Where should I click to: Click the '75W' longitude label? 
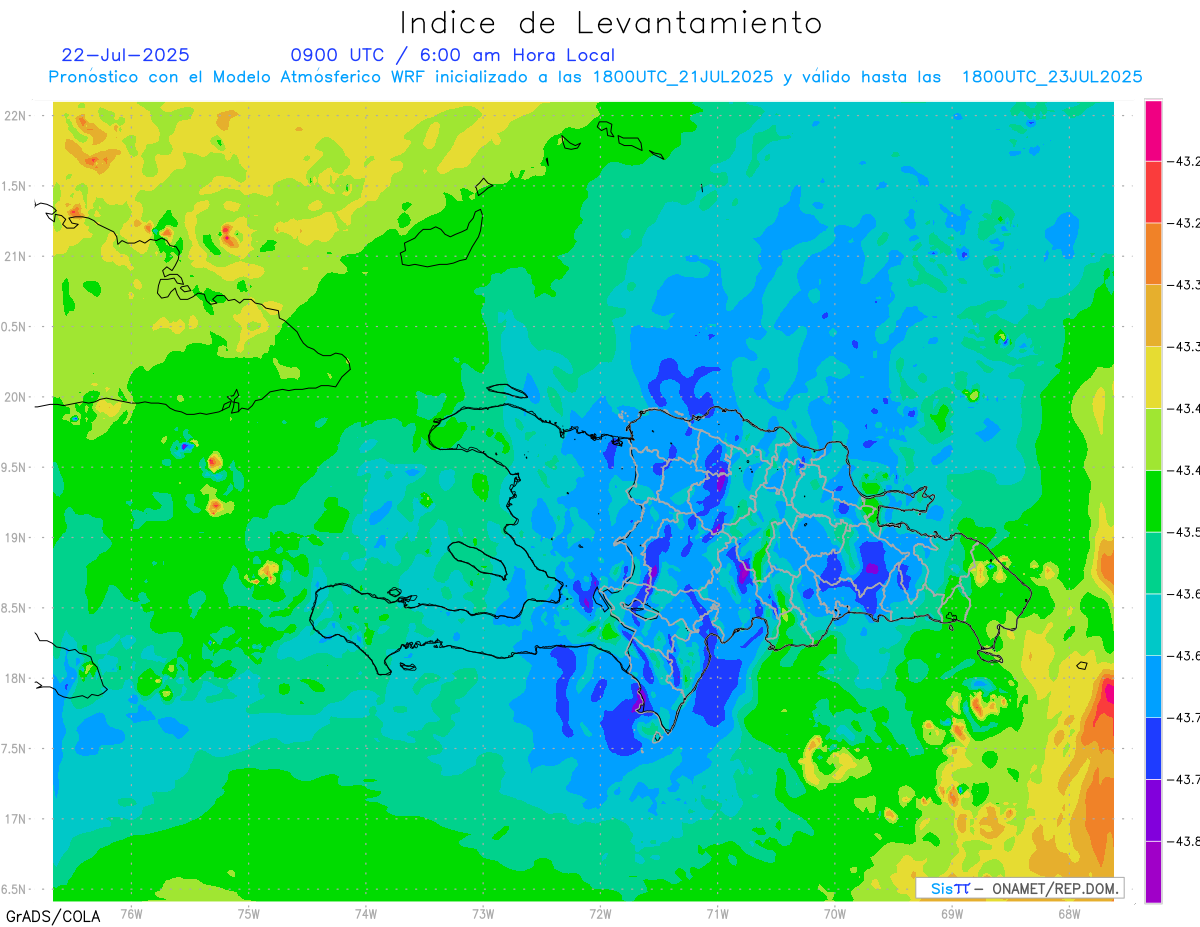249,913
